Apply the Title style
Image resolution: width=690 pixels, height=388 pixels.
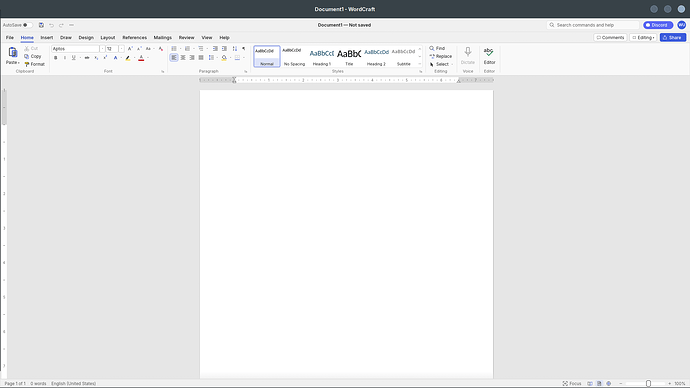click(x=349, y=56)
